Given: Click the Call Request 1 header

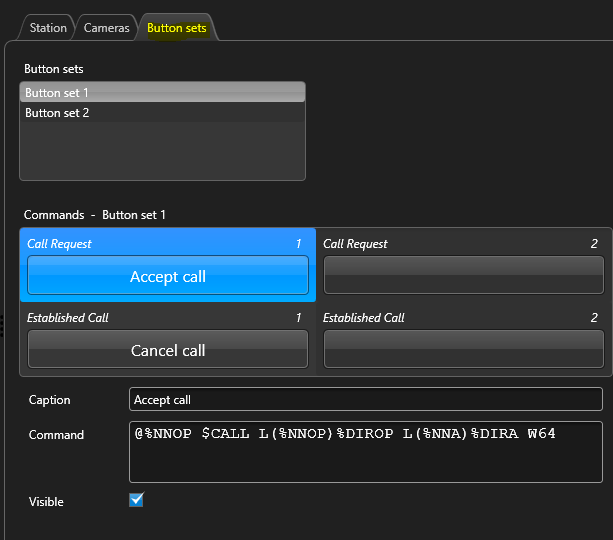Looking at the screenshot, I should (x=59, y=244).
